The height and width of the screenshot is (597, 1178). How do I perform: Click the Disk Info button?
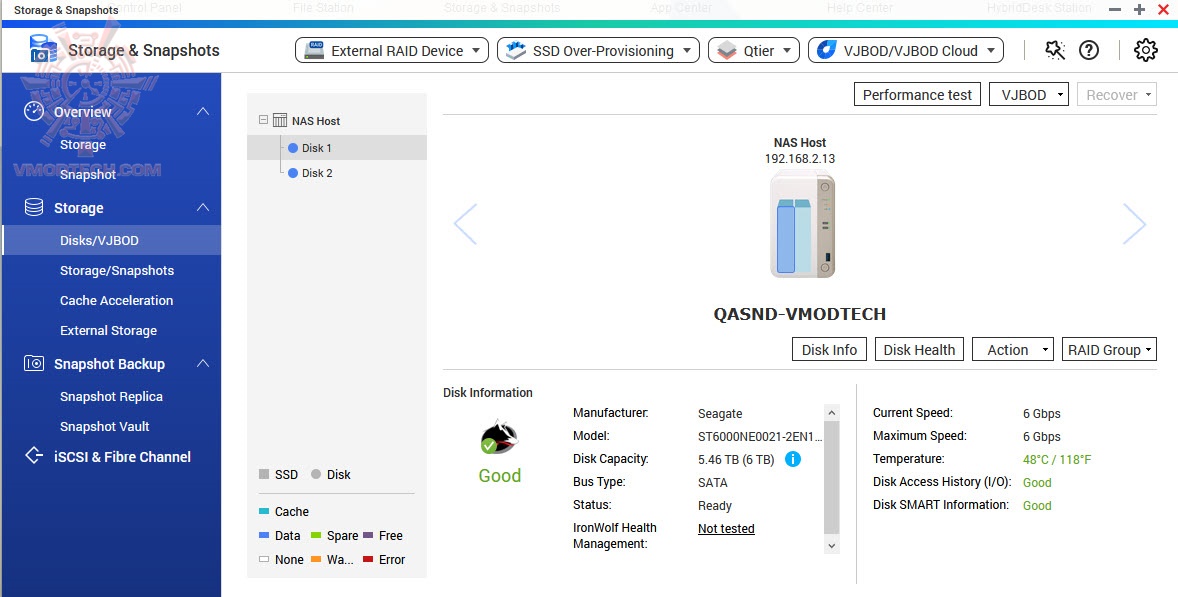click(x=829, y=349)
